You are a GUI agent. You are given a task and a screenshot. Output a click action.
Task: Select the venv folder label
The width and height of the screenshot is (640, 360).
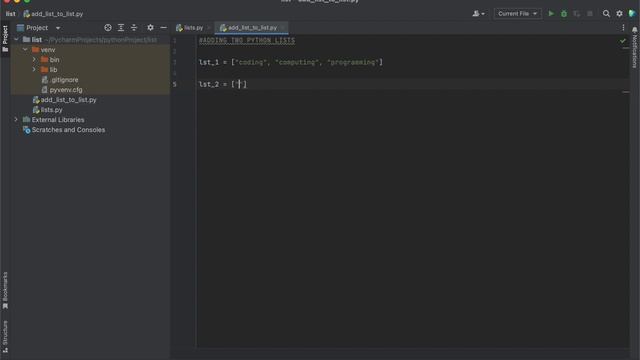click(48, 50)
